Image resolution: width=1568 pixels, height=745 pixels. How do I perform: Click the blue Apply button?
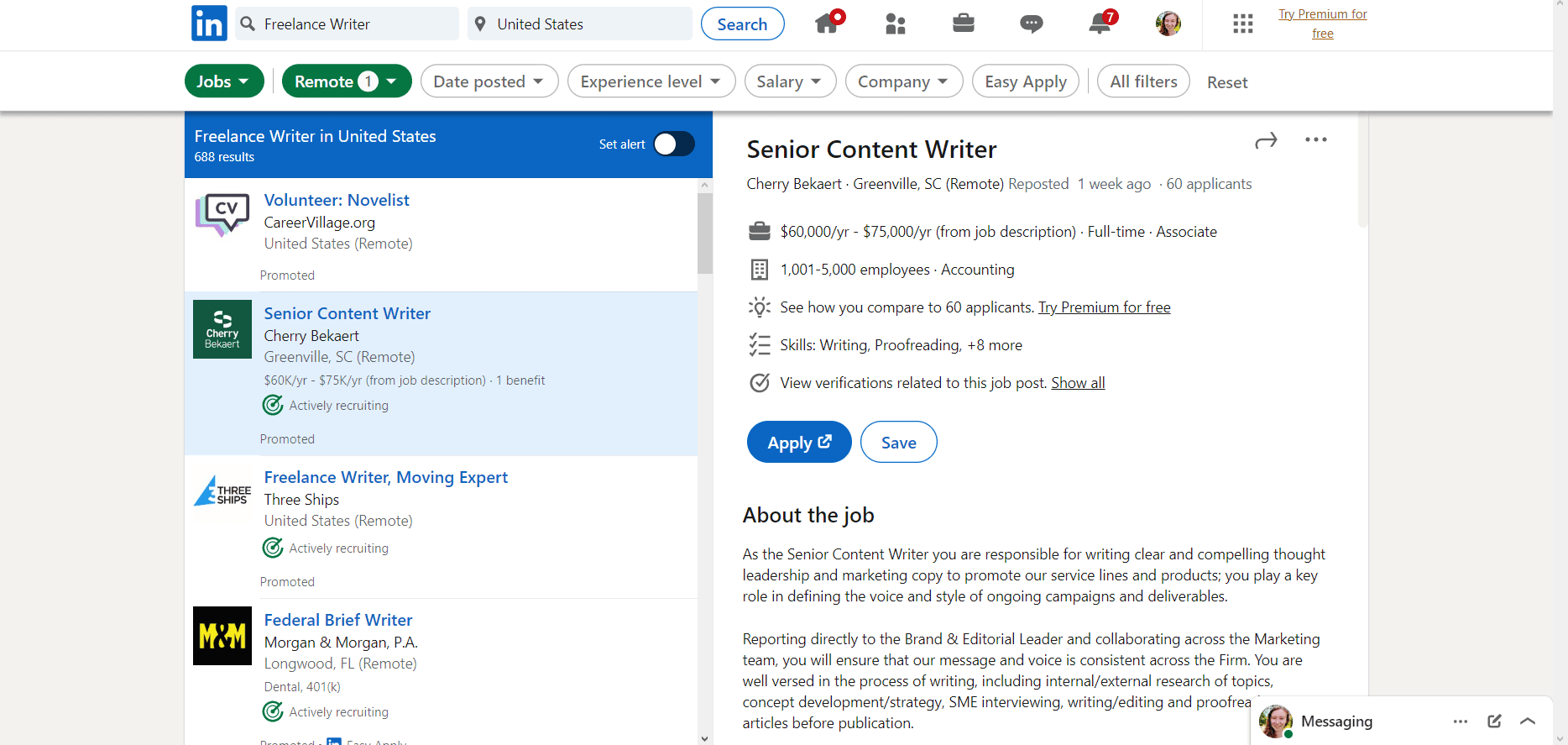click(799, 442)
